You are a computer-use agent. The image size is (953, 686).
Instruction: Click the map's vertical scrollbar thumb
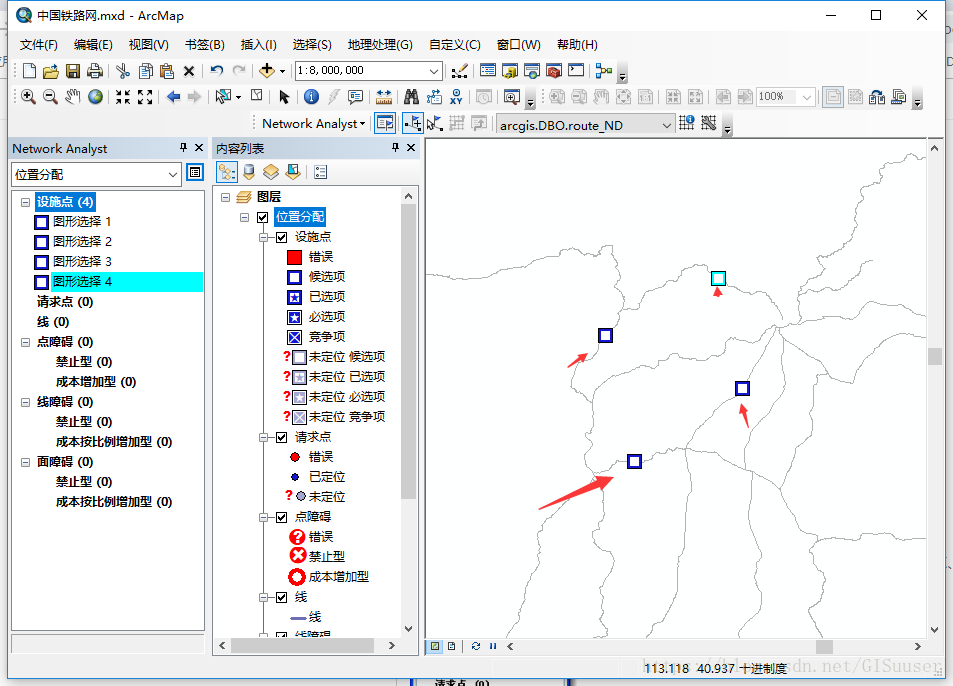(935, 356)
